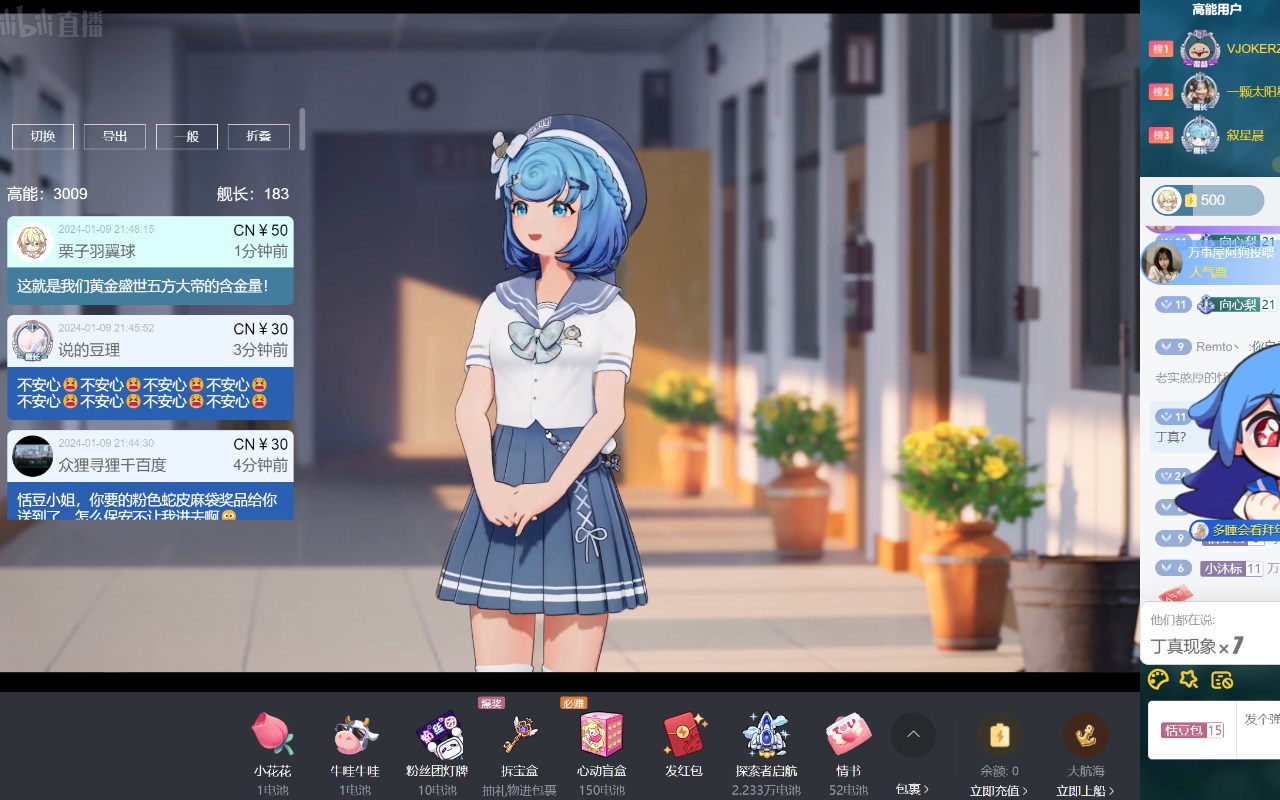The image size is (1280, 800).
Task: Click the 丁真? chat message
Action: coord(1171,437)
